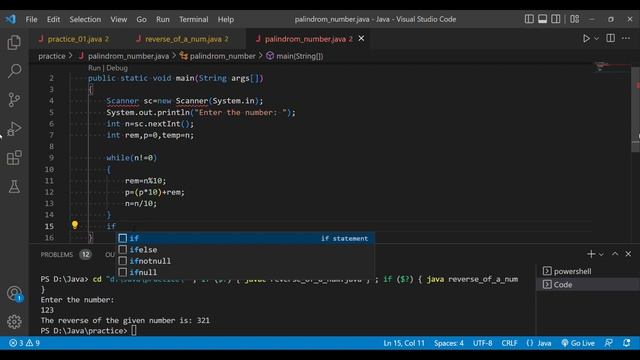640x360 pixels.
Task: Expand the run options dropdown arrow
Action: pos(596,38)
